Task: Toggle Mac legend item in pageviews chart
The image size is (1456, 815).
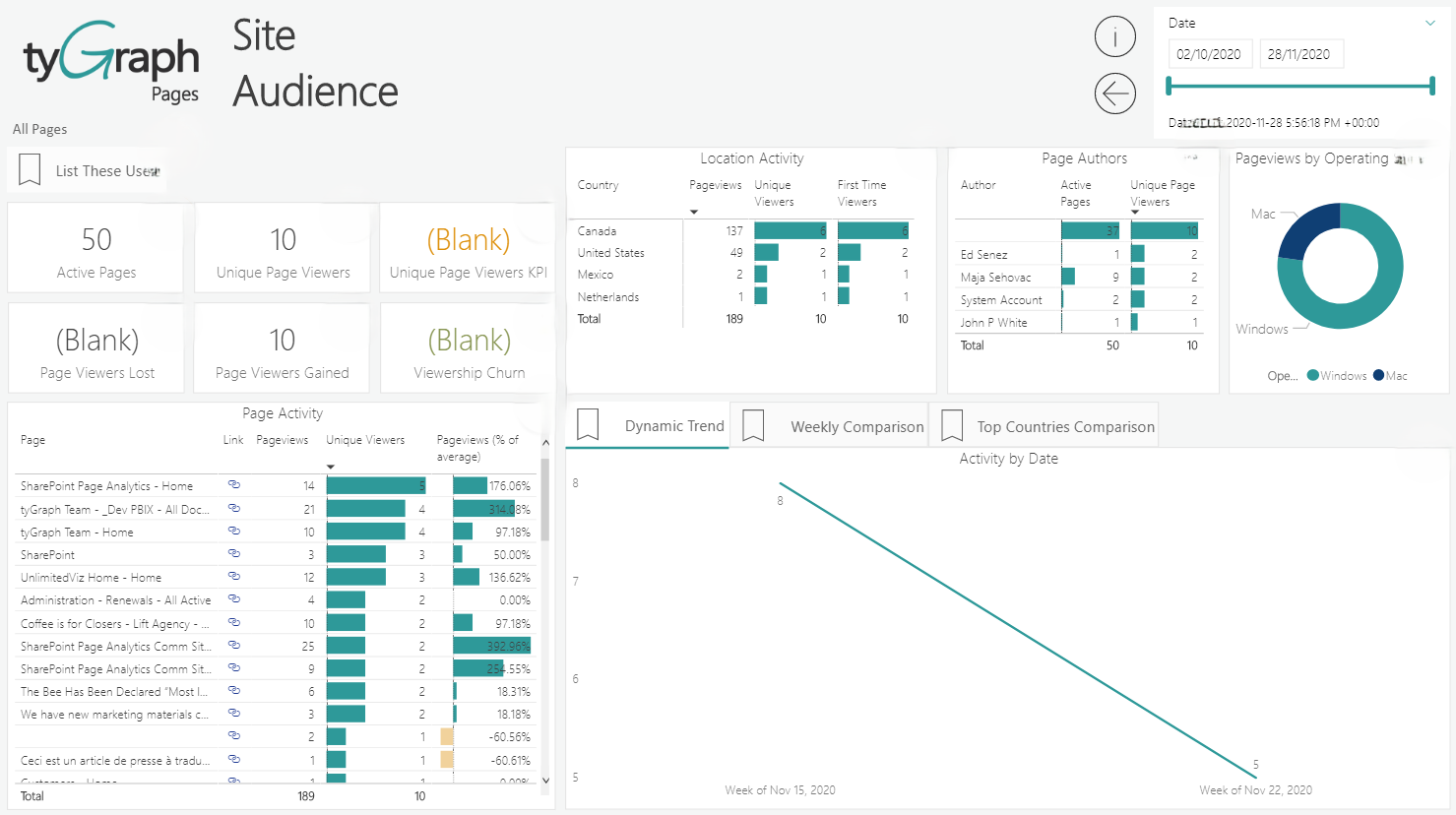Action: (x=1390, y=376)
